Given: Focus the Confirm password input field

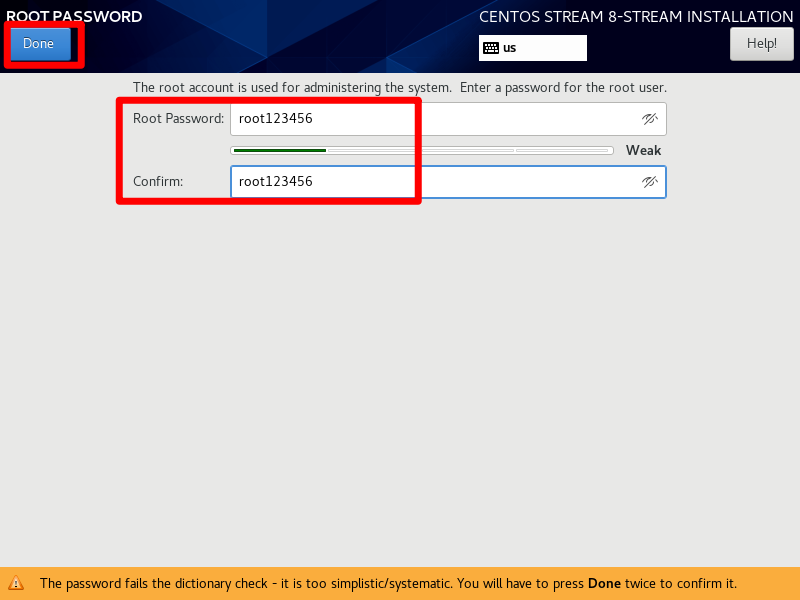Looking at the screenshot, I should pyautogui.click(x=448, y=182).
